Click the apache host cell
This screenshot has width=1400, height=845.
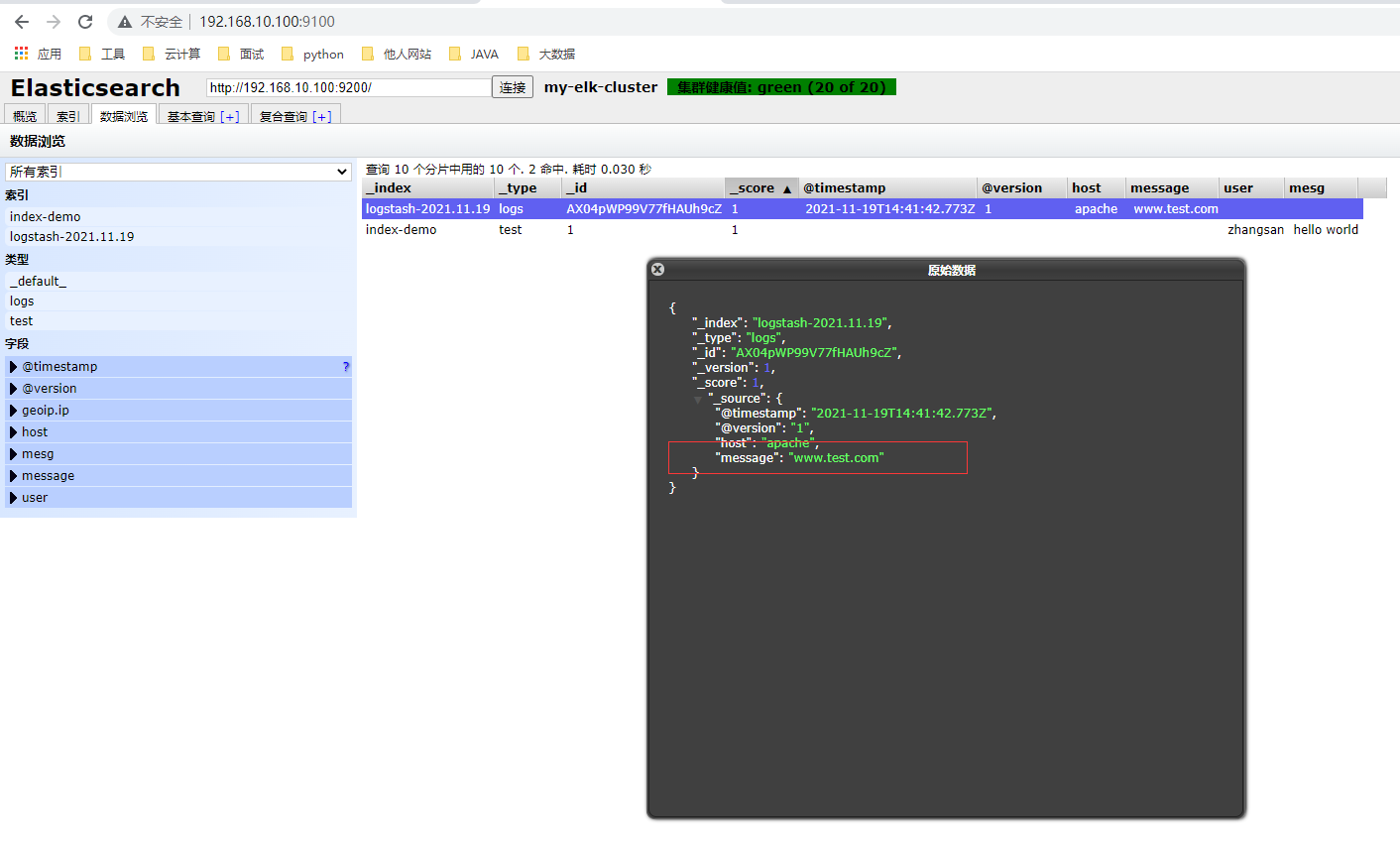coord(1096,209)
